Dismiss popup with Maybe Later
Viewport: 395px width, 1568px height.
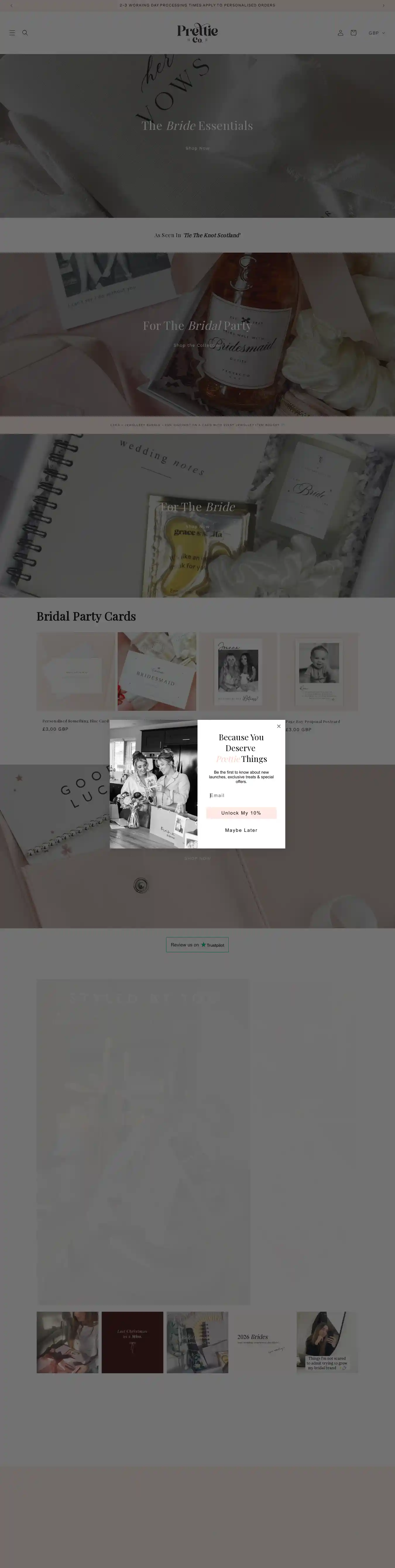[x=241, y=830]
